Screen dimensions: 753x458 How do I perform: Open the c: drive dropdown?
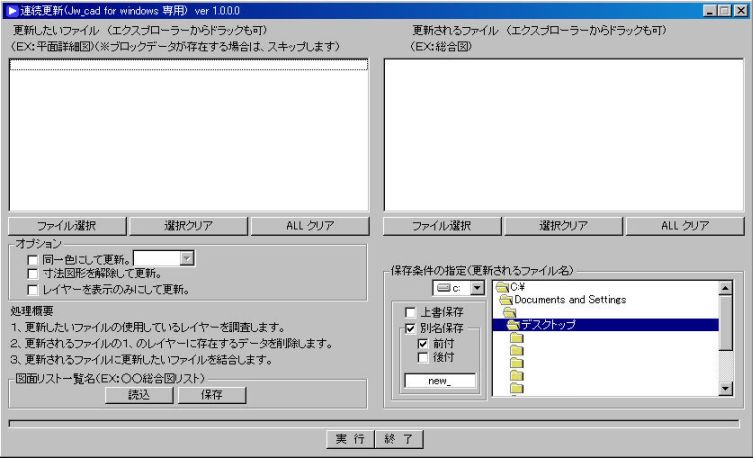coord(476,288)
